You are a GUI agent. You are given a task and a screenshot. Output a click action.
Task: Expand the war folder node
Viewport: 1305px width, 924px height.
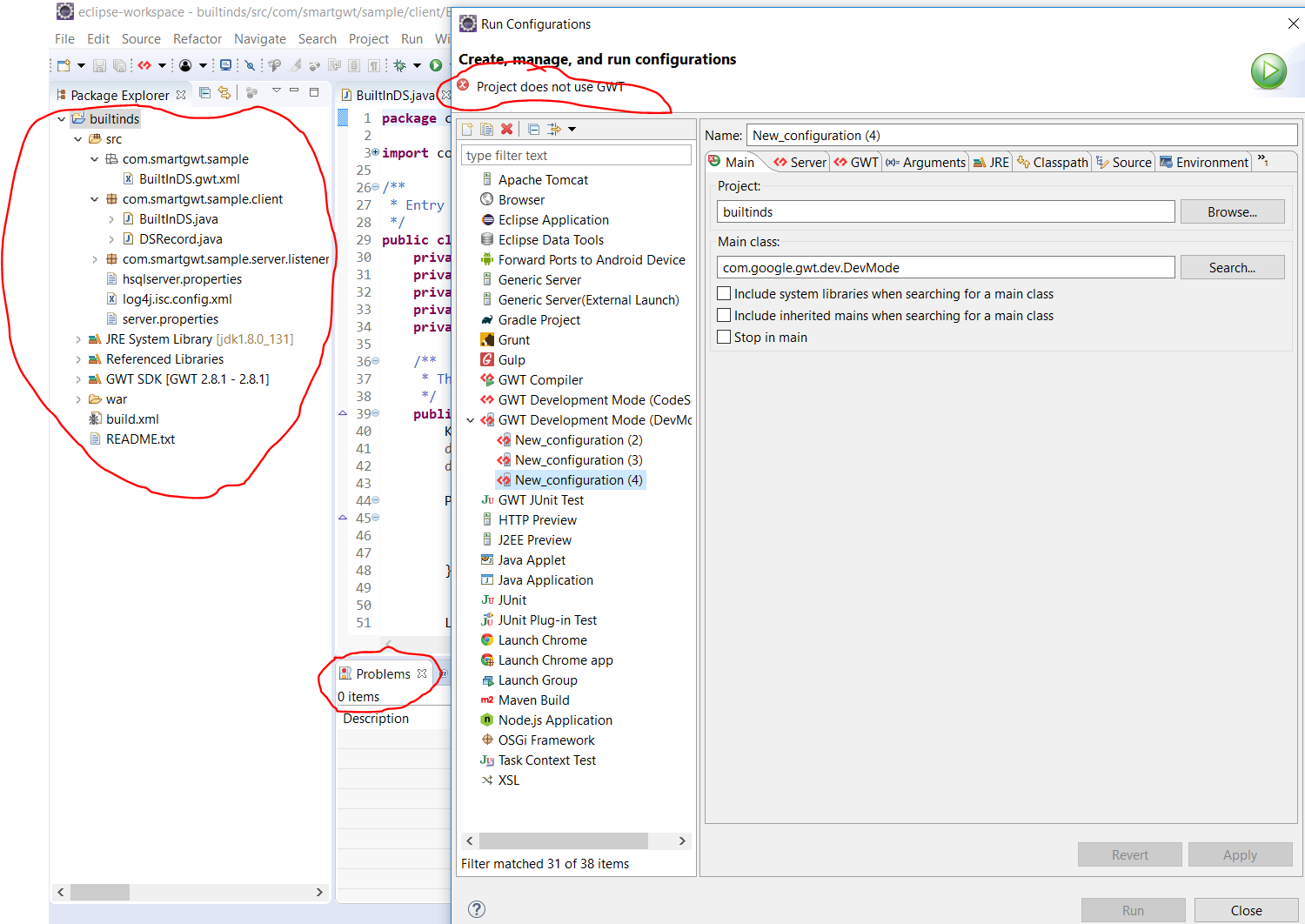[x=77, y=399]
